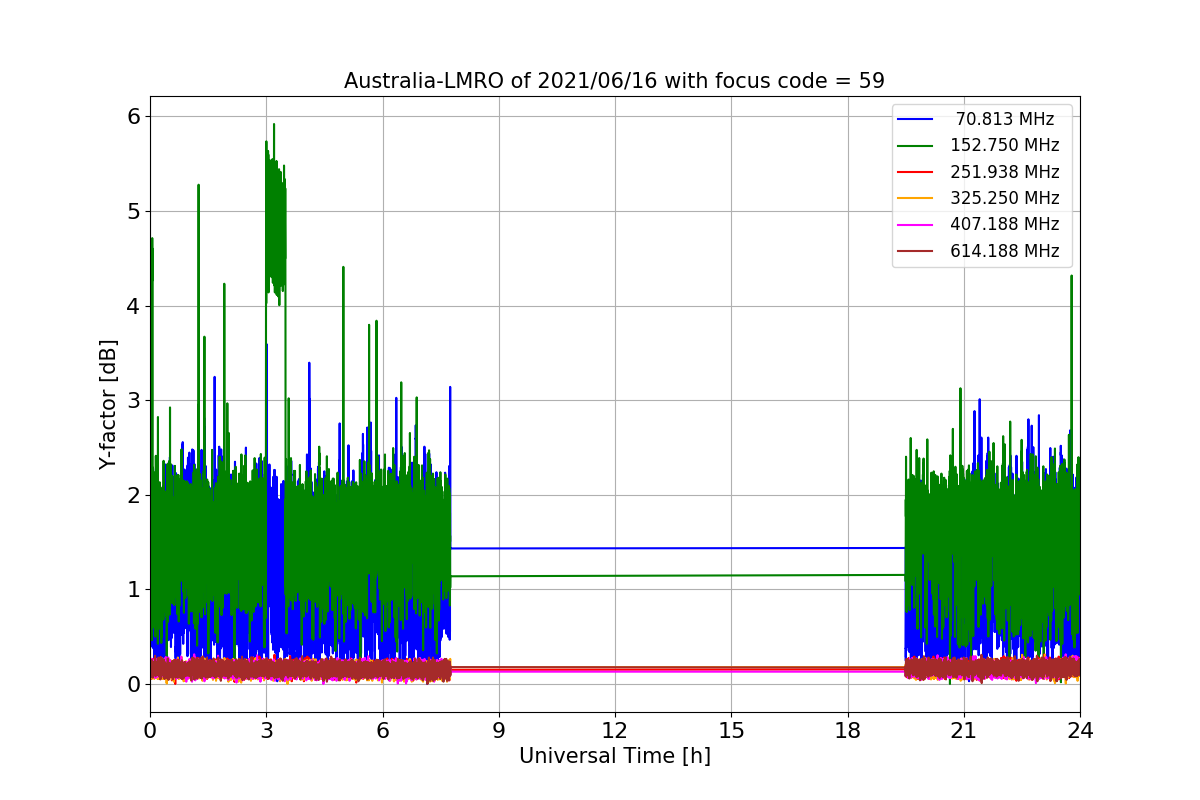Screen dimensions: 1200x800
Task: Click the orange line swatch in legend
Action: (x=915, y=198)
